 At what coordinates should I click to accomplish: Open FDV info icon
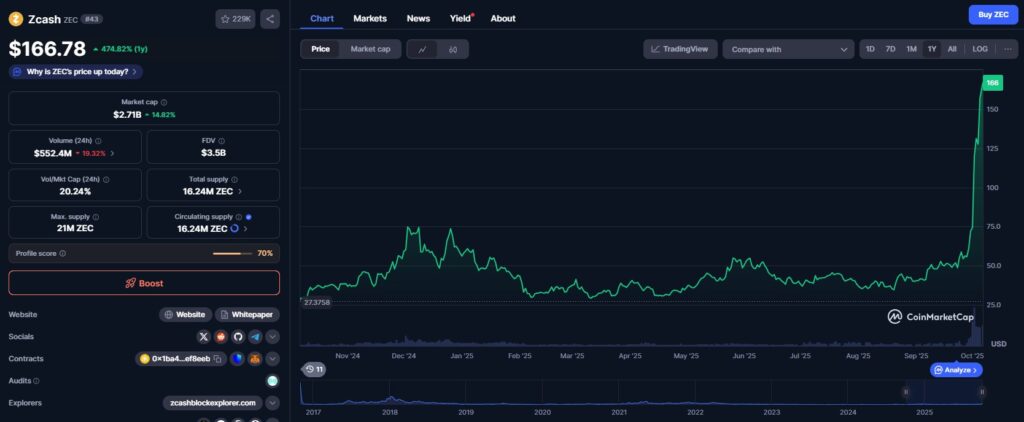[x=221, y=140]
